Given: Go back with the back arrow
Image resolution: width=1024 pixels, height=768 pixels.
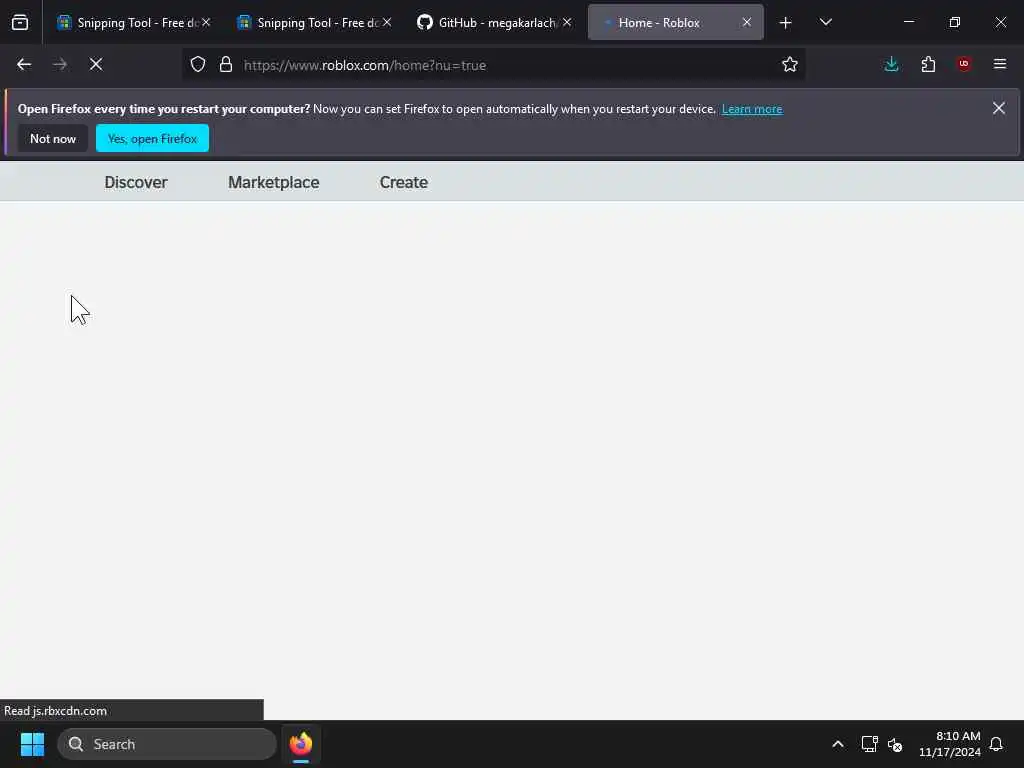Looking at the screenshot, I should coord(24,65).
